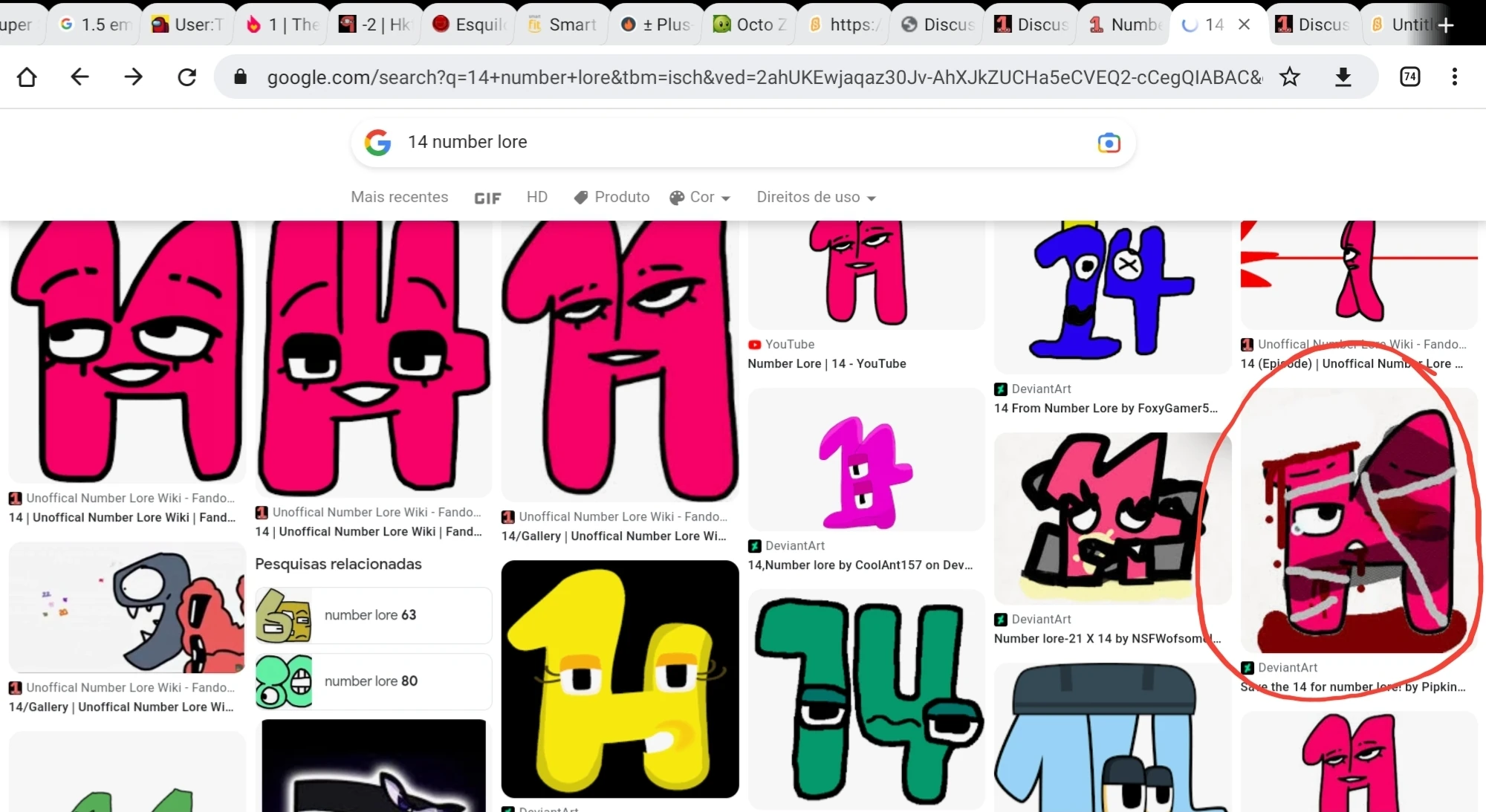Open downloads via the download arrow icon
Image resolution: width=1486 pixels, height=812 pixels.
pyautogui.click(x=1343, y=77)
